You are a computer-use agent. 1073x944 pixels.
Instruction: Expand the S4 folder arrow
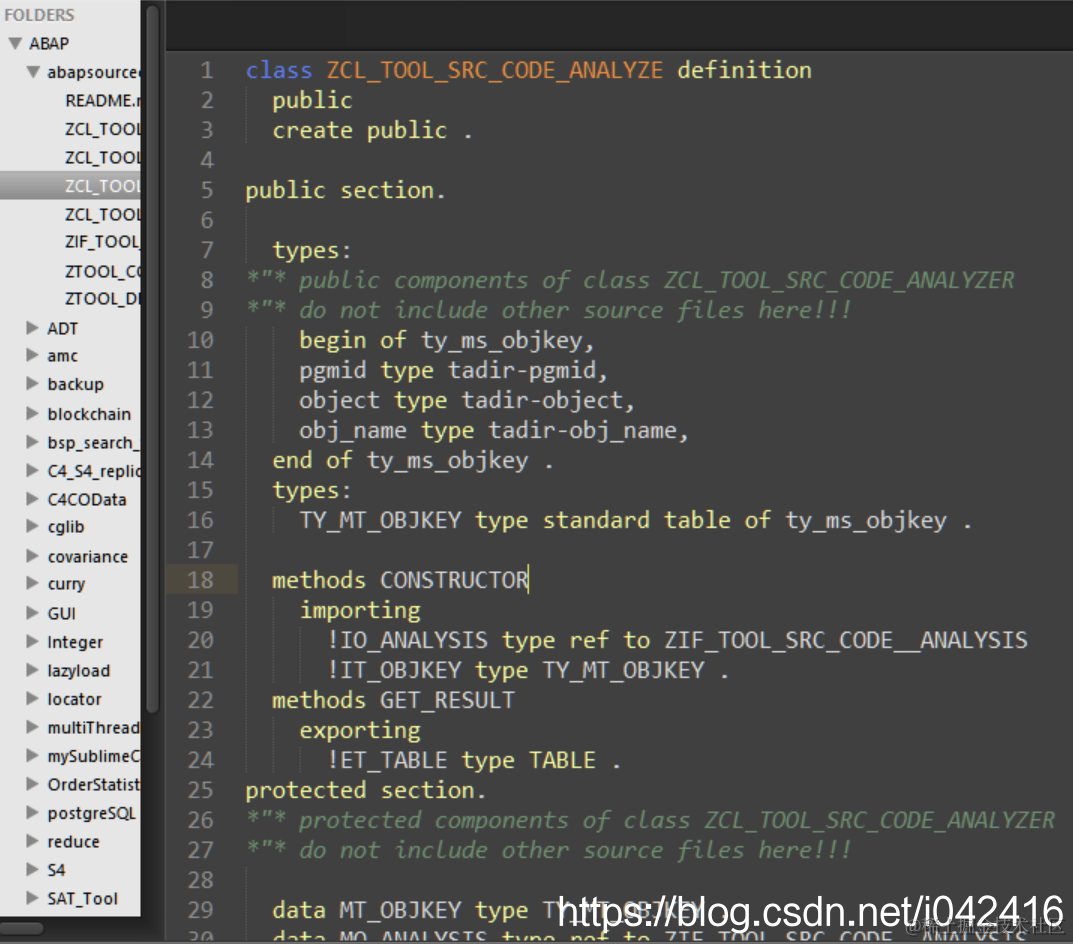point(32,869)
